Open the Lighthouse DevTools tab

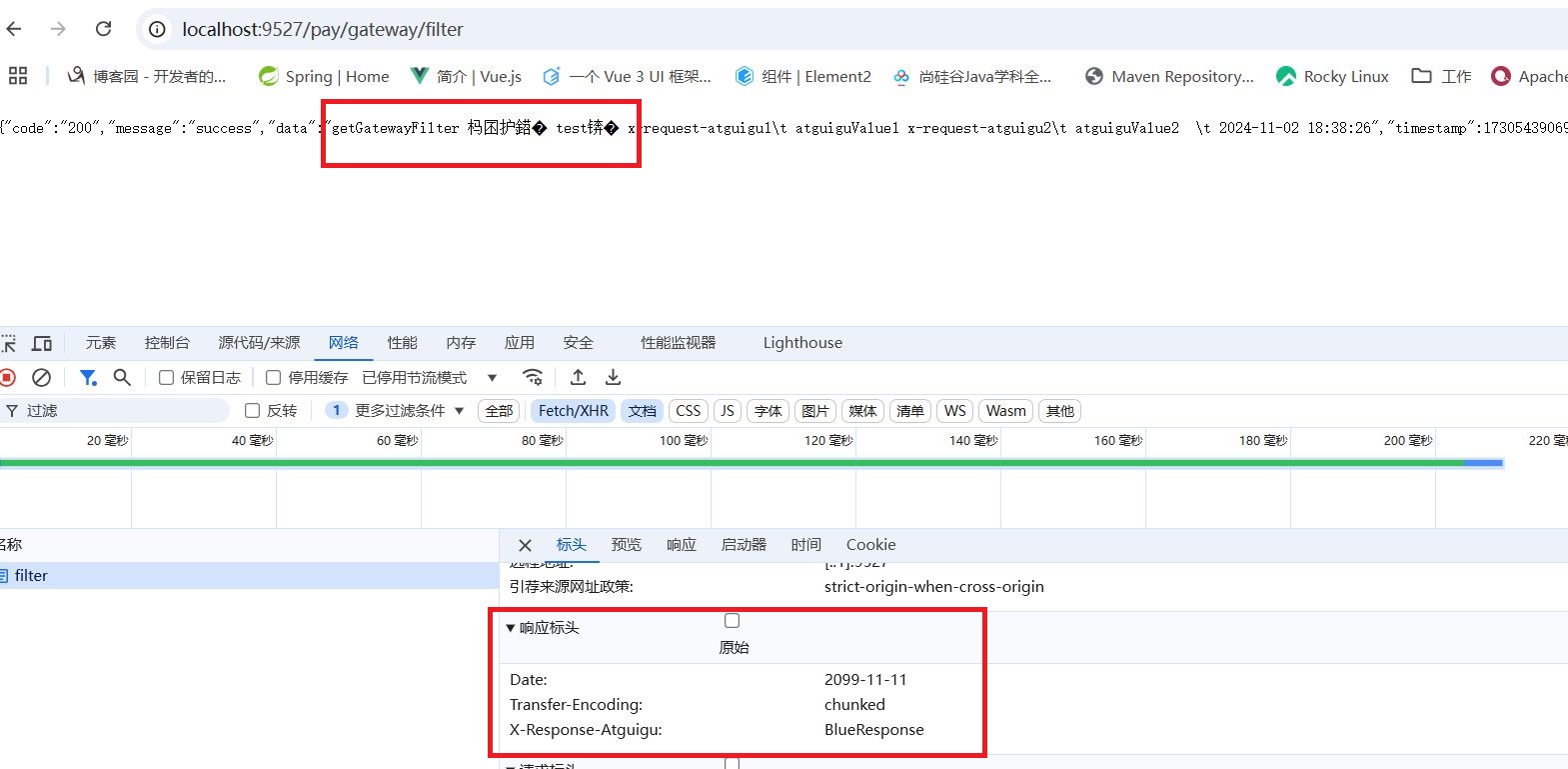[802, 343]
